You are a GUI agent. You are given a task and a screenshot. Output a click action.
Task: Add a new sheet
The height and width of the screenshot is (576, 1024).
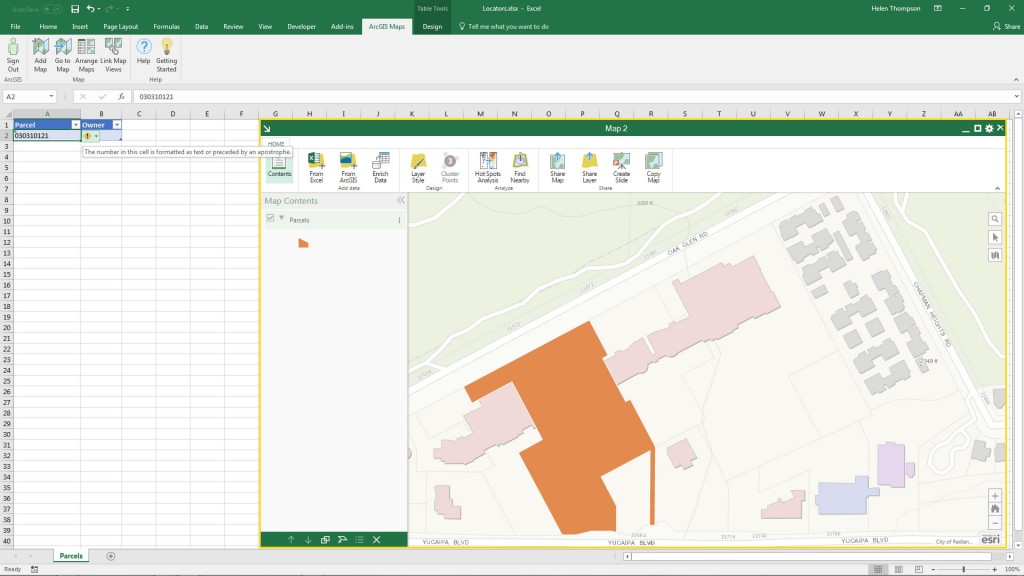pyautogui.click(x=110, y=556)
